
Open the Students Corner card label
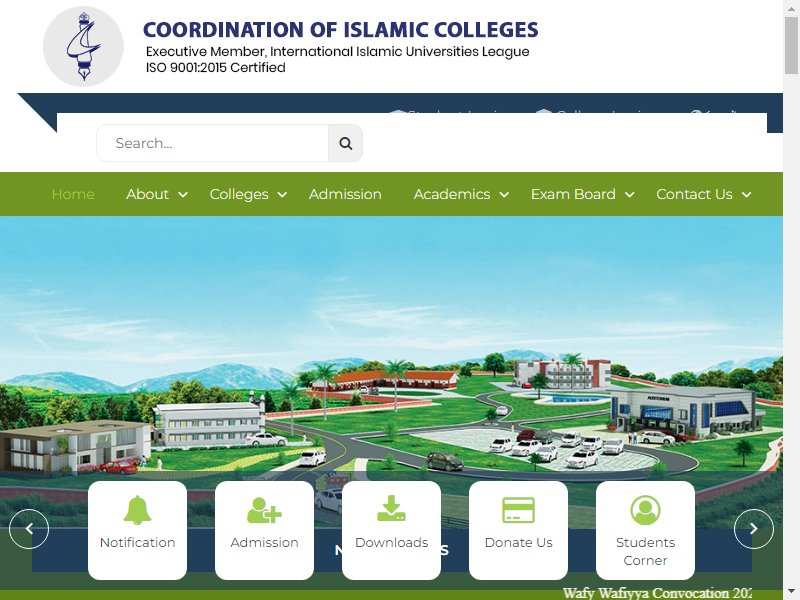point(645,552)
